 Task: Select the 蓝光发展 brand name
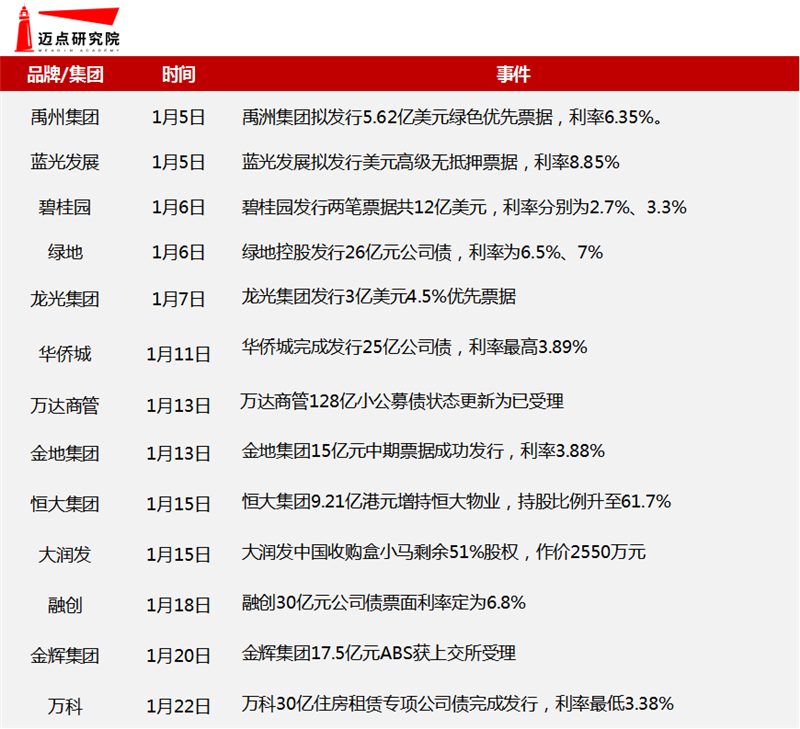[65, 162]
